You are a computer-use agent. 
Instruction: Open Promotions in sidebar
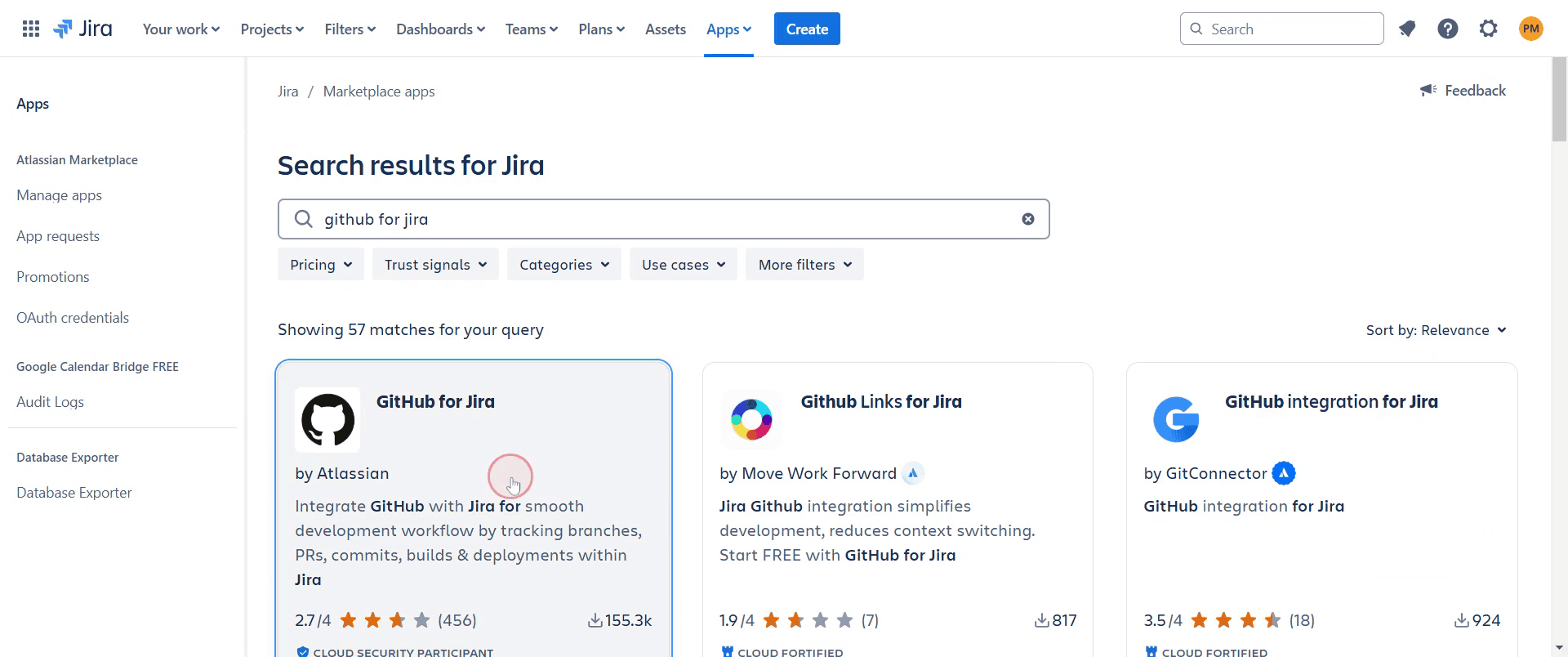click(x=53, y=277)
